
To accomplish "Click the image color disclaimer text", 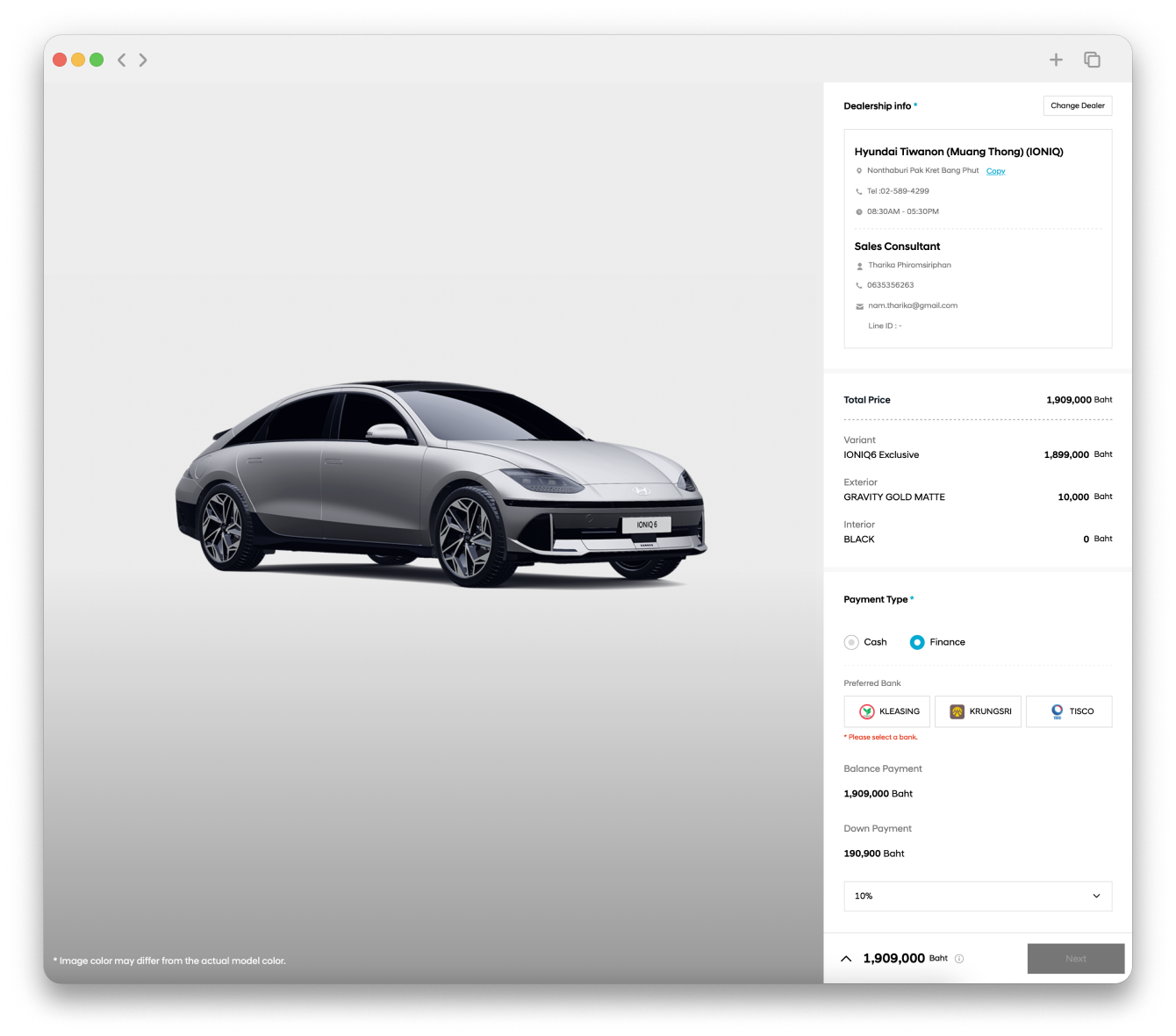I will (x=169, y=961).
